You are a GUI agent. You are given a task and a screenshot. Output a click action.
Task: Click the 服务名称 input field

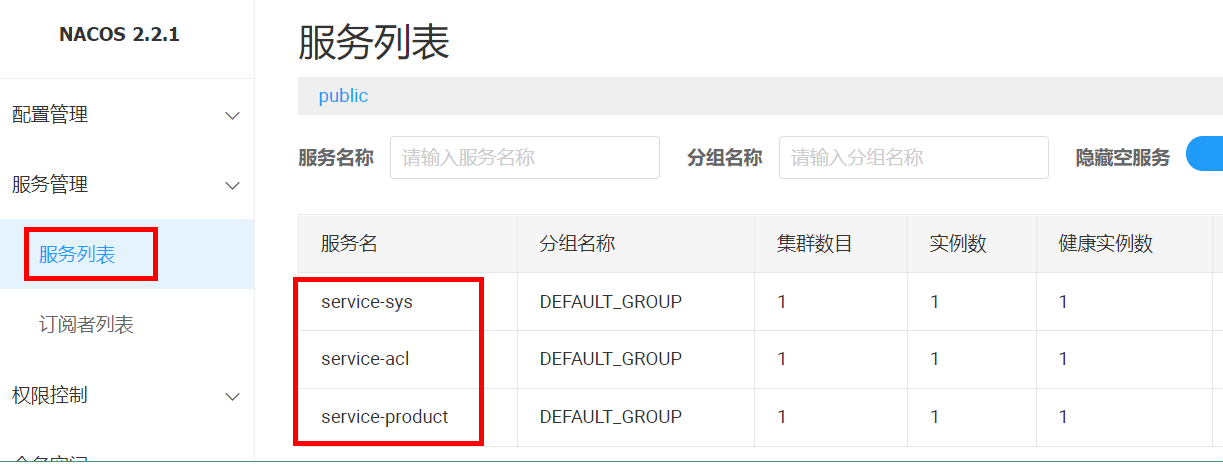click(x=524, y=157)
